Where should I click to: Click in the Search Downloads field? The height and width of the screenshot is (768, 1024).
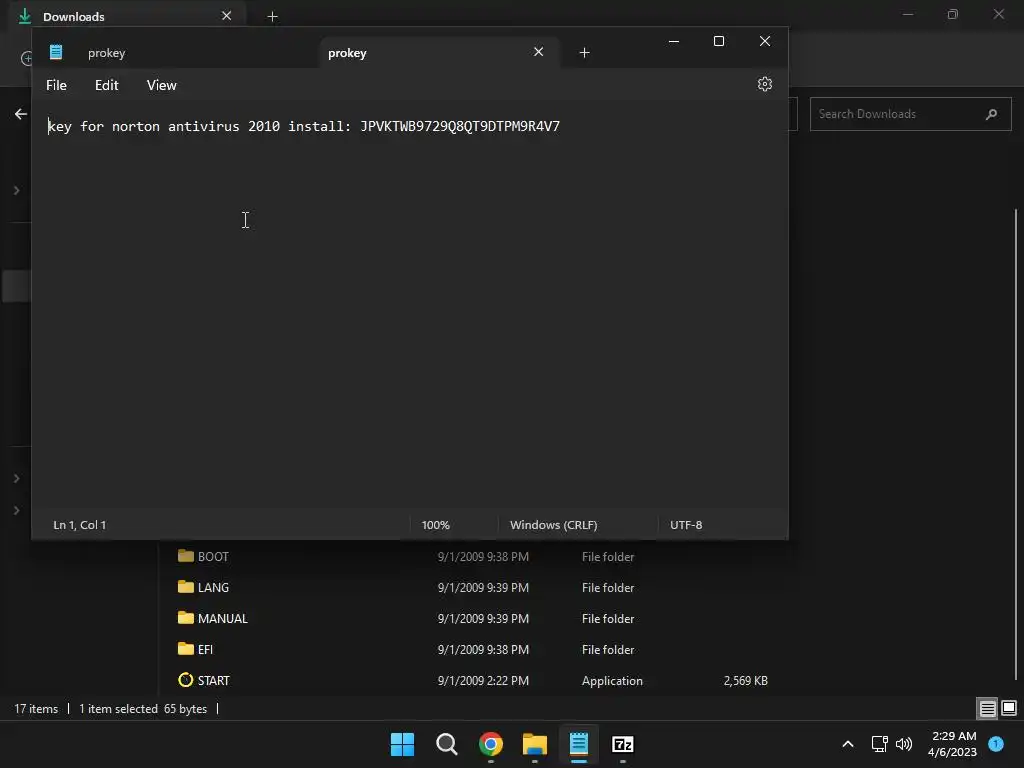[x=910, y=114]
